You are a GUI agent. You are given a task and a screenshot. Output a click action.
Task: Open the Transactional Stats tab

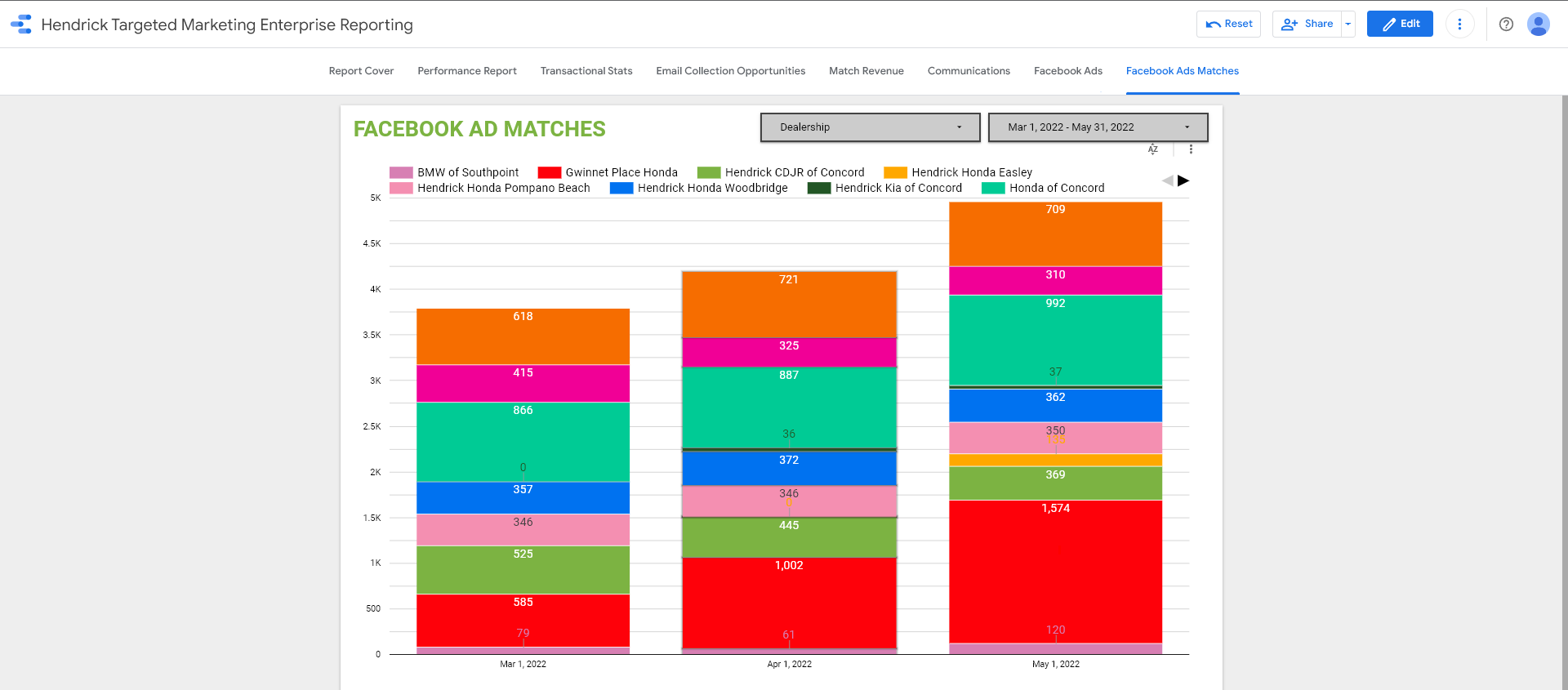coord(586,71)
